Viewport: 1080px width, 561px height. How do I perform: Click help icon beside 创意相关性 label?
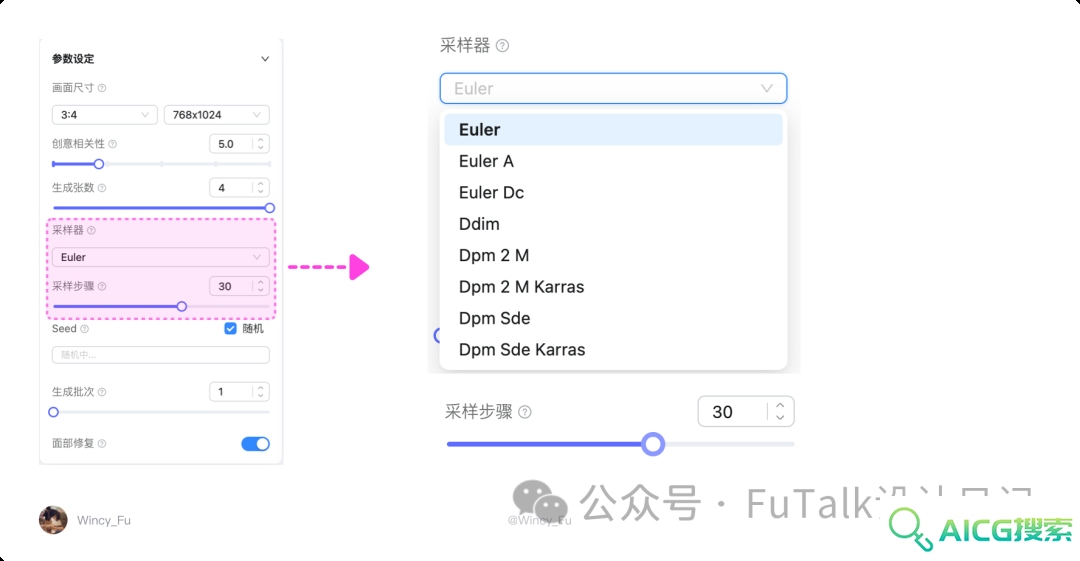point(112,144)
